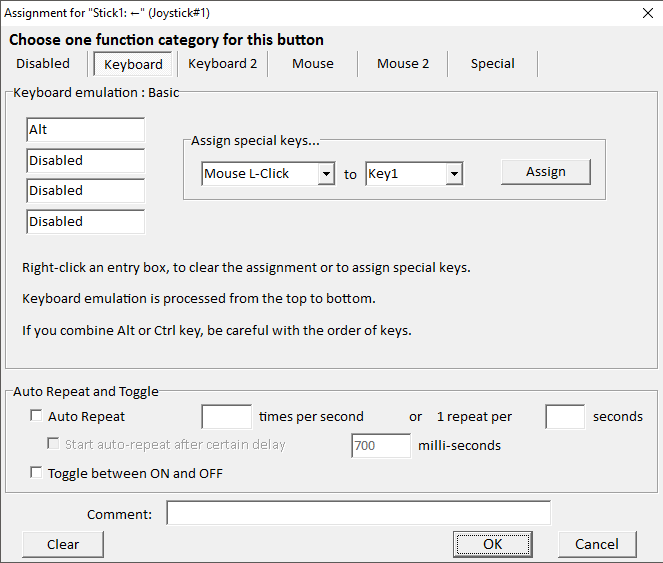This screenshot has height=563, width=663.
Task: Open the Mouse tab
Action: pyautogui.click(x=313, y=64)
